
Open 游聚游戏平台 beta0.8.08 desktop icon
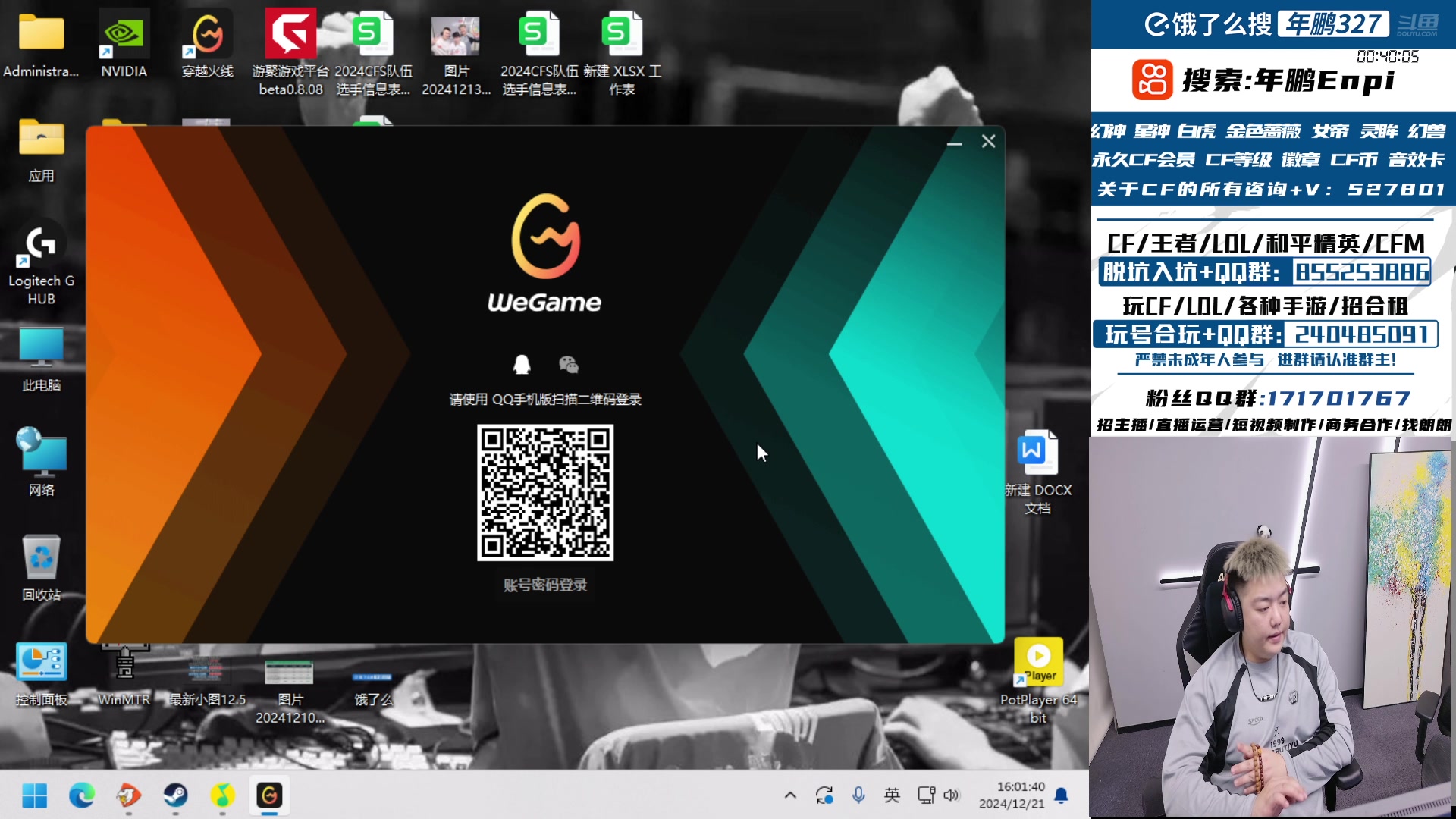tap(290, 53)
